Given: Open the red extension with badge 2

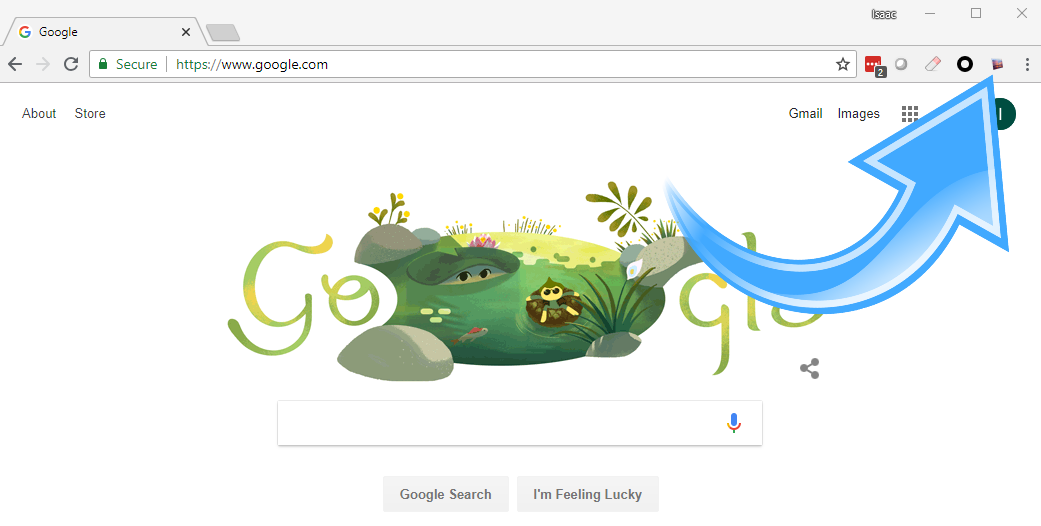Looking at the screenshot, I should [x=874, y=65].
